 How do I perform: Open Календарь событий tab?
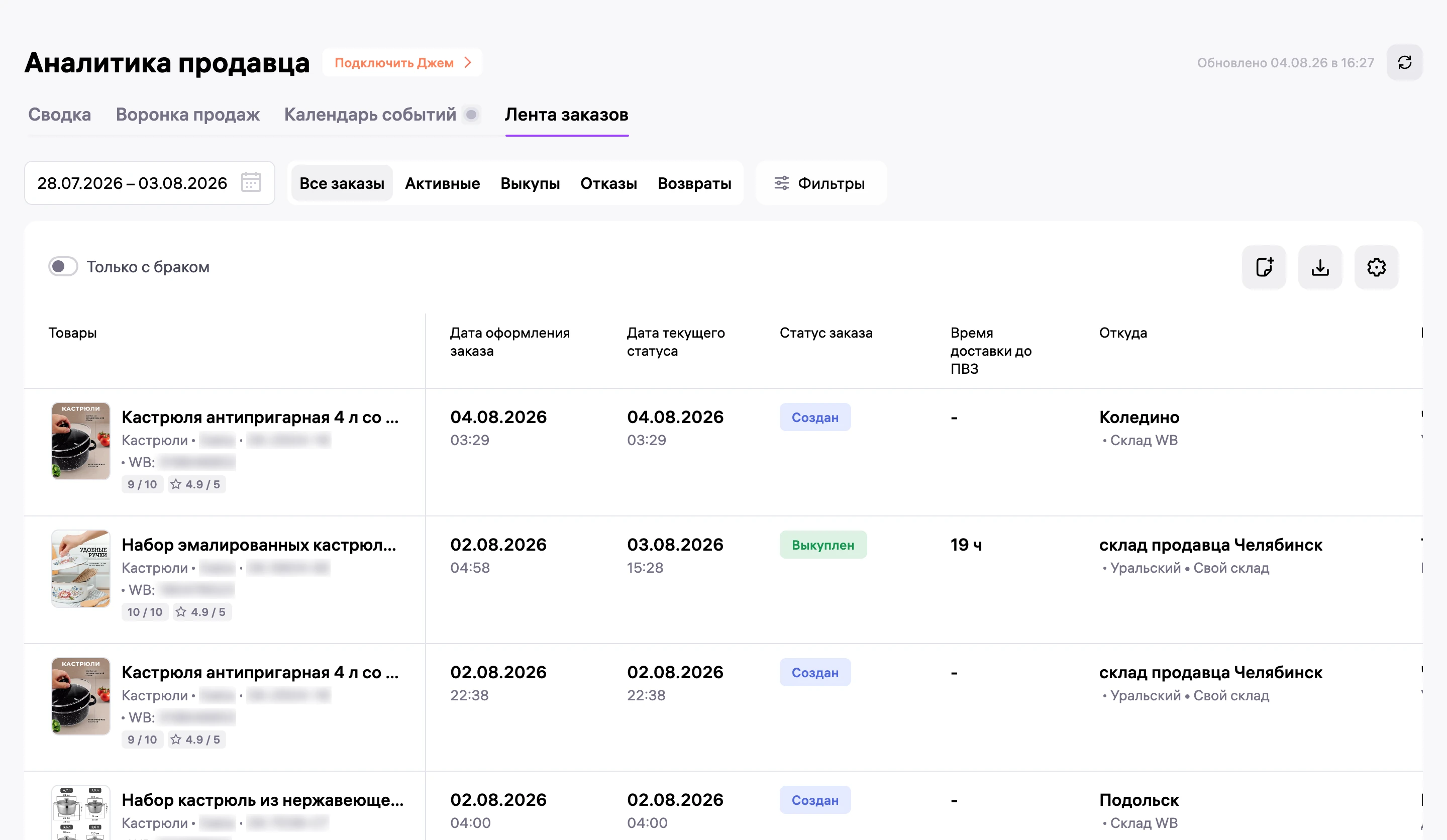(x=370, y=114)
